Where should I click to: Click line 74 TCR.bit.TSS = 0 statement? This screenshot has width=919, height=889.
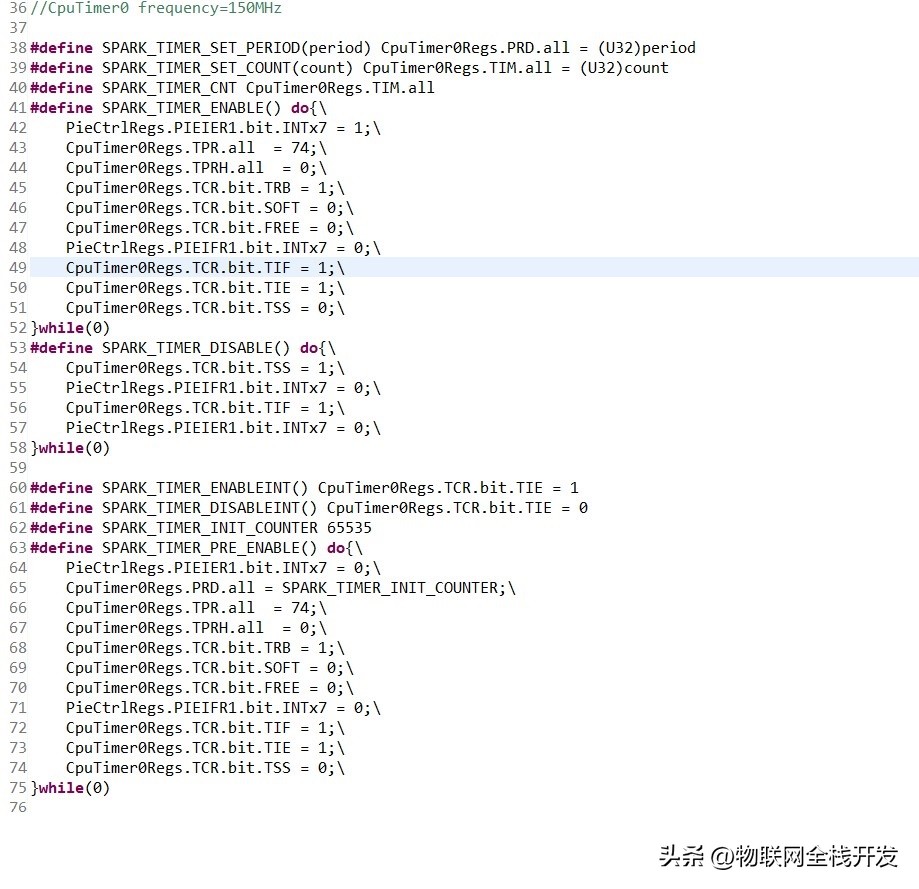(205, 768)
